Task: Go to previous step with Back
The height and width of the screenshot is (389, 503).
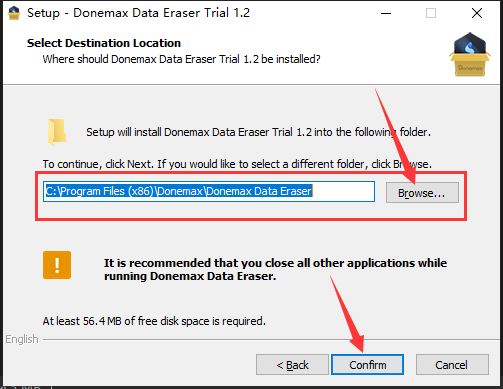Action: [x=292, y=365]
